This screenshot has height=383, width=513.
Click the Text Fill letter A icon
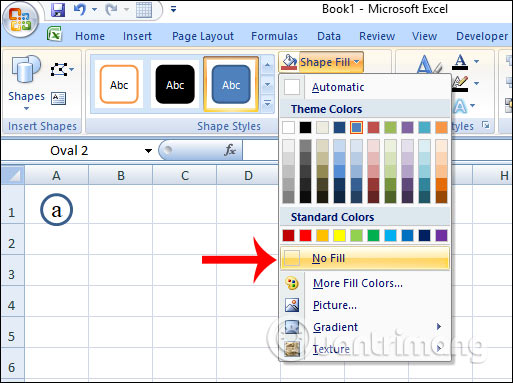tap(460, 62)
